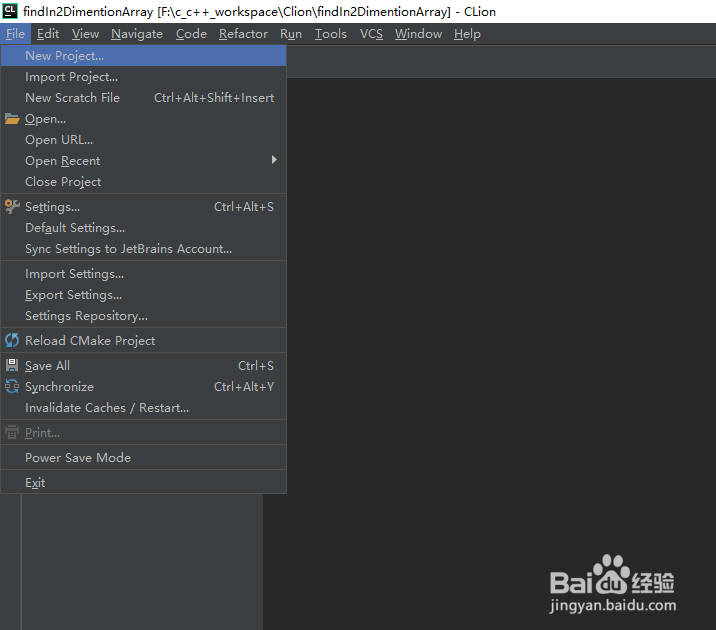Image resolution: width=716 pixels, height=630 pixels.
Task: Select Import Project... menu entry
Action: pos(143,77)
